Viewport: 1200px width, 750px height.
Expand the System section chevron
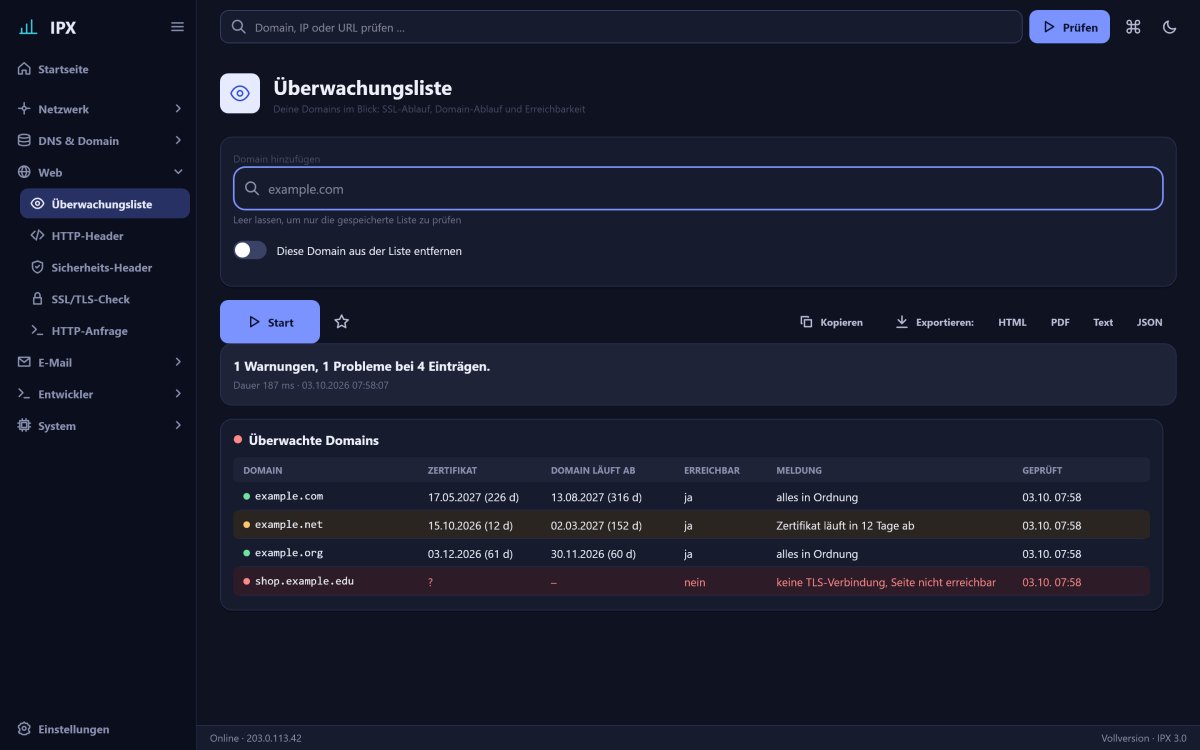click(178, 425)
